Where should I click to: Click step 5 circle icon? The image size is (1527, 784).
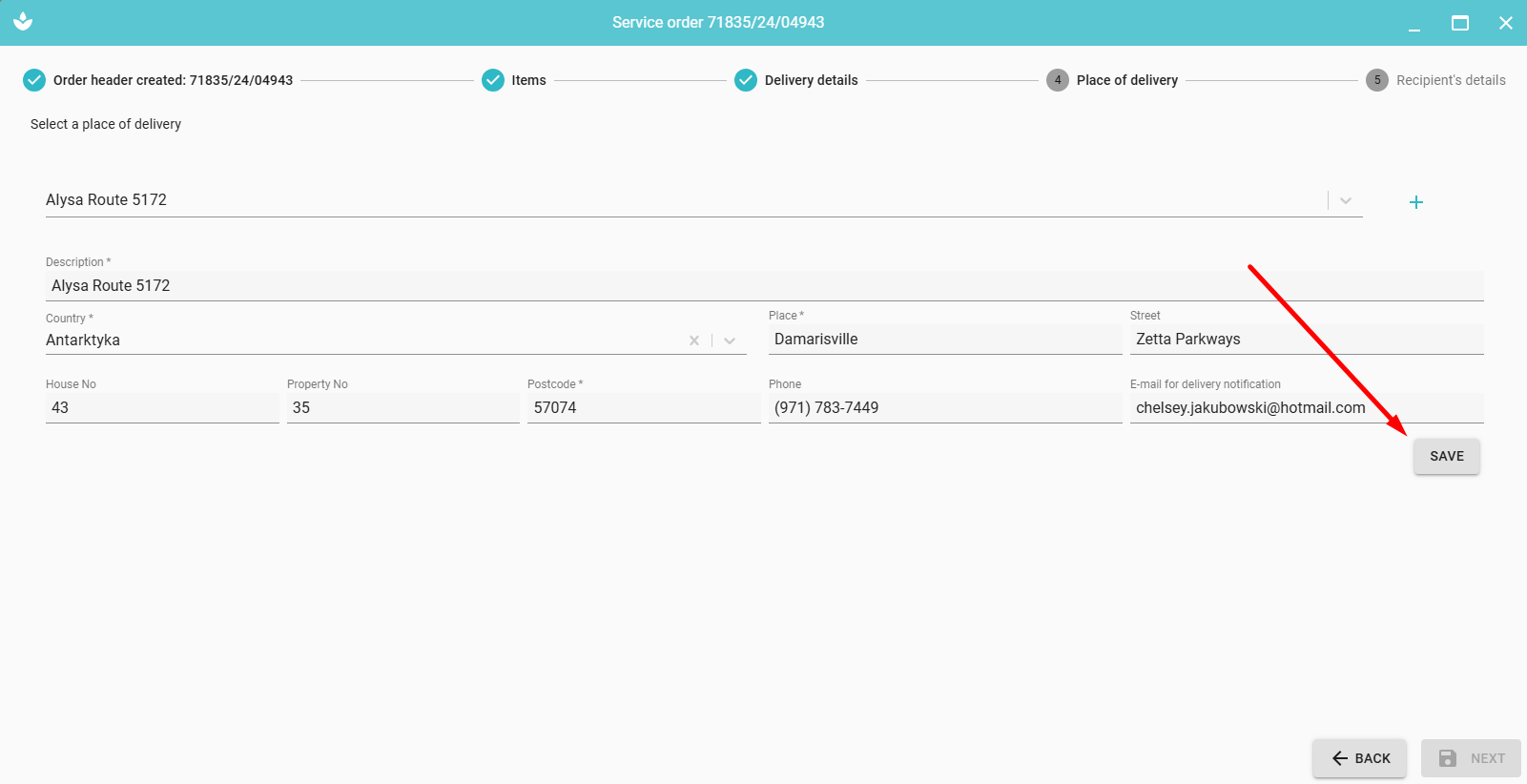(1376, 80)
